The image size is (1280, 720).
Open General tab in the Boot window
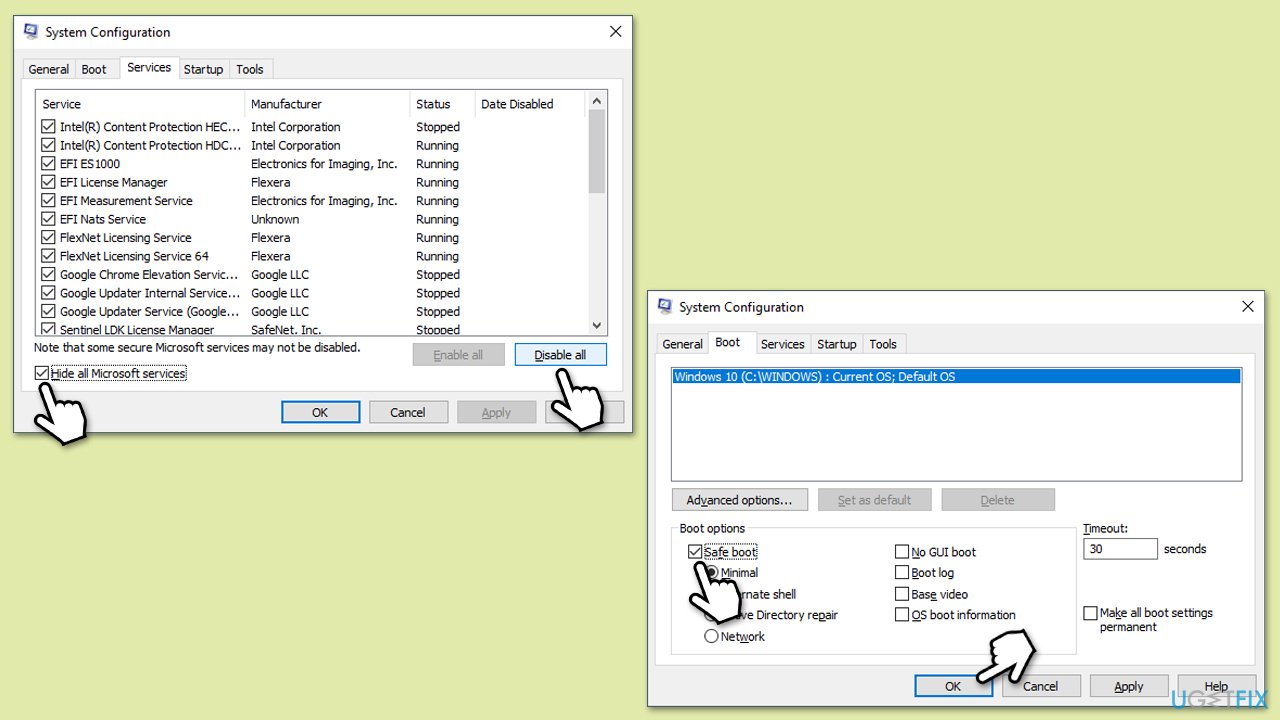tap(682, 344)
